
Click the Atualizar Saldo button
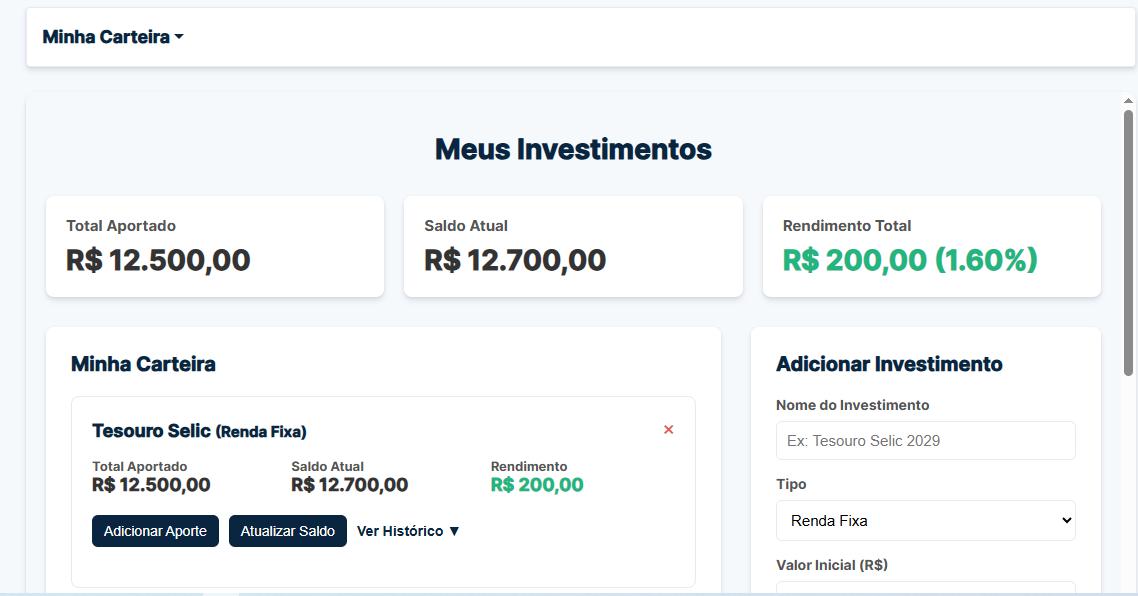[287, 531]
